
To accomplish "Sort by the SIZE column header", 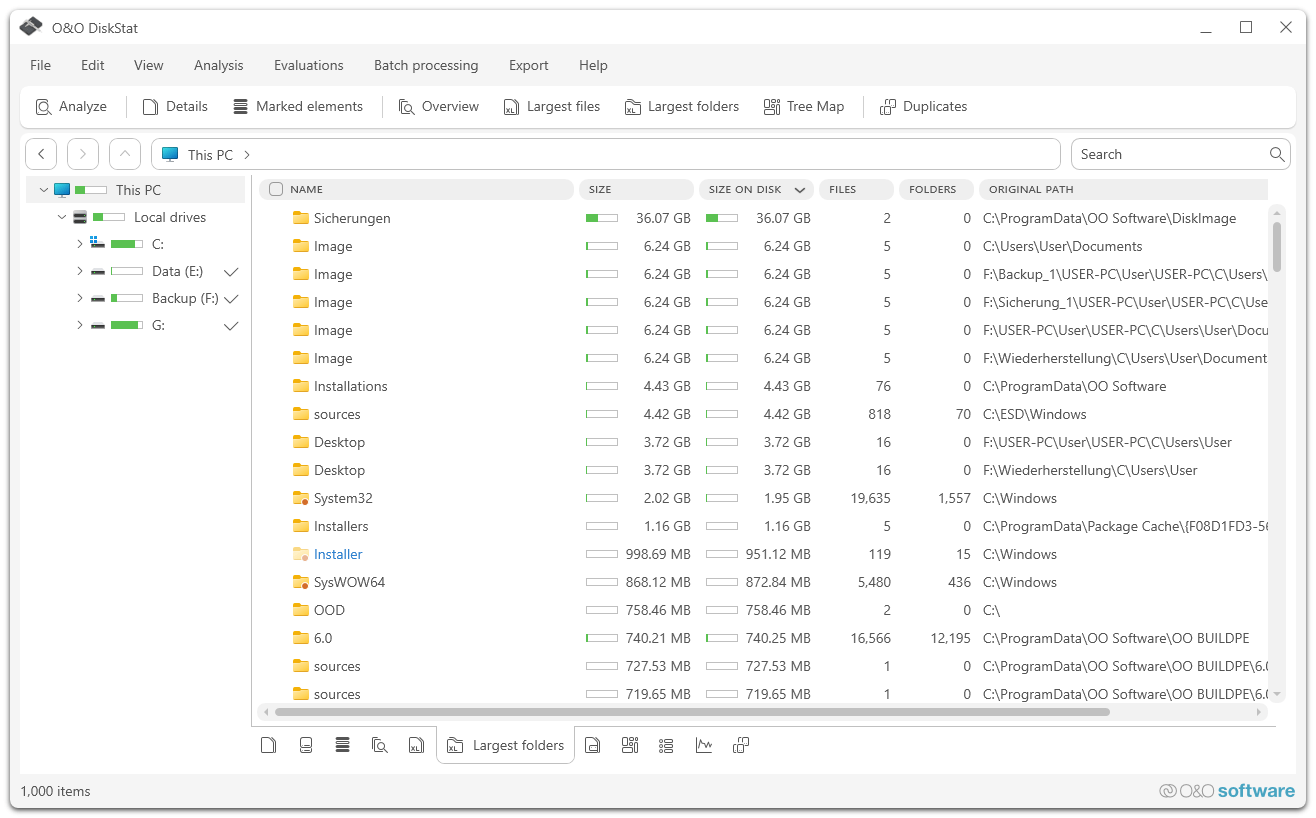I will click(636, 189).
